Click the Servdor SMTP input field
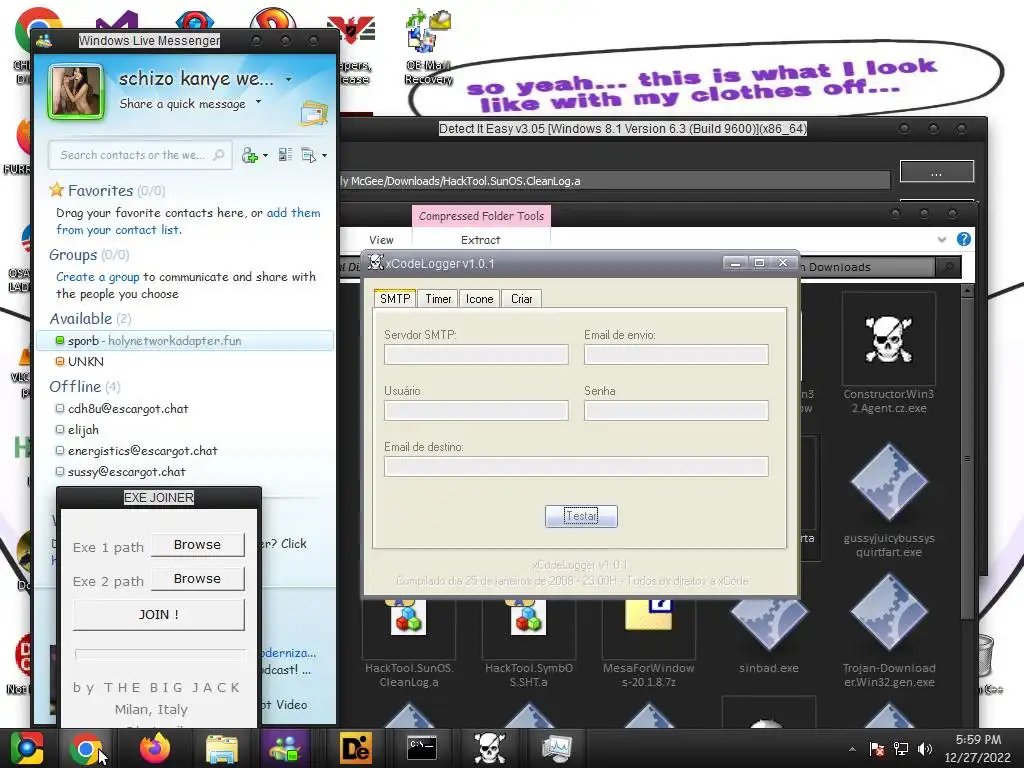1024x768 pixels. pos(476,355)
